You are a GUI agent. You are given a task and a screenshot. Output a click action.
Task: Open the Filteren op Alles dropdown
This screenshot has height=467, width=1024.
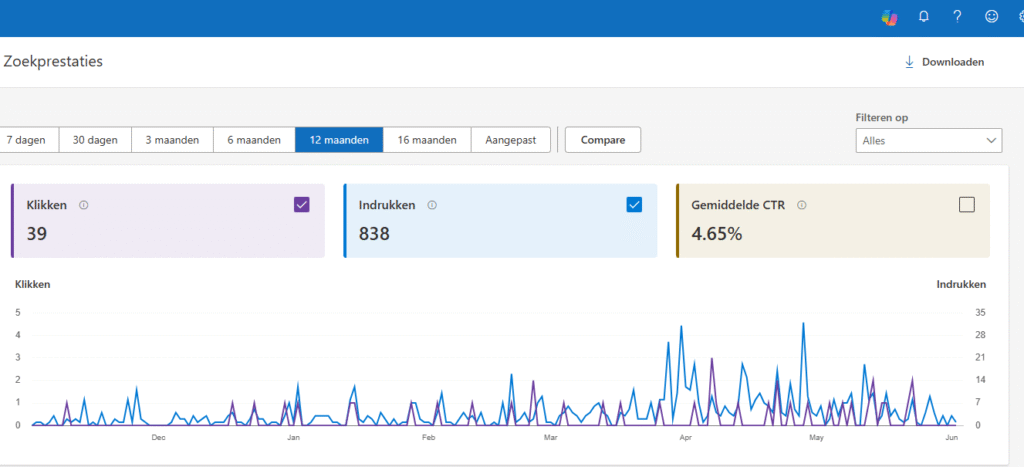[x=929, y=140]
